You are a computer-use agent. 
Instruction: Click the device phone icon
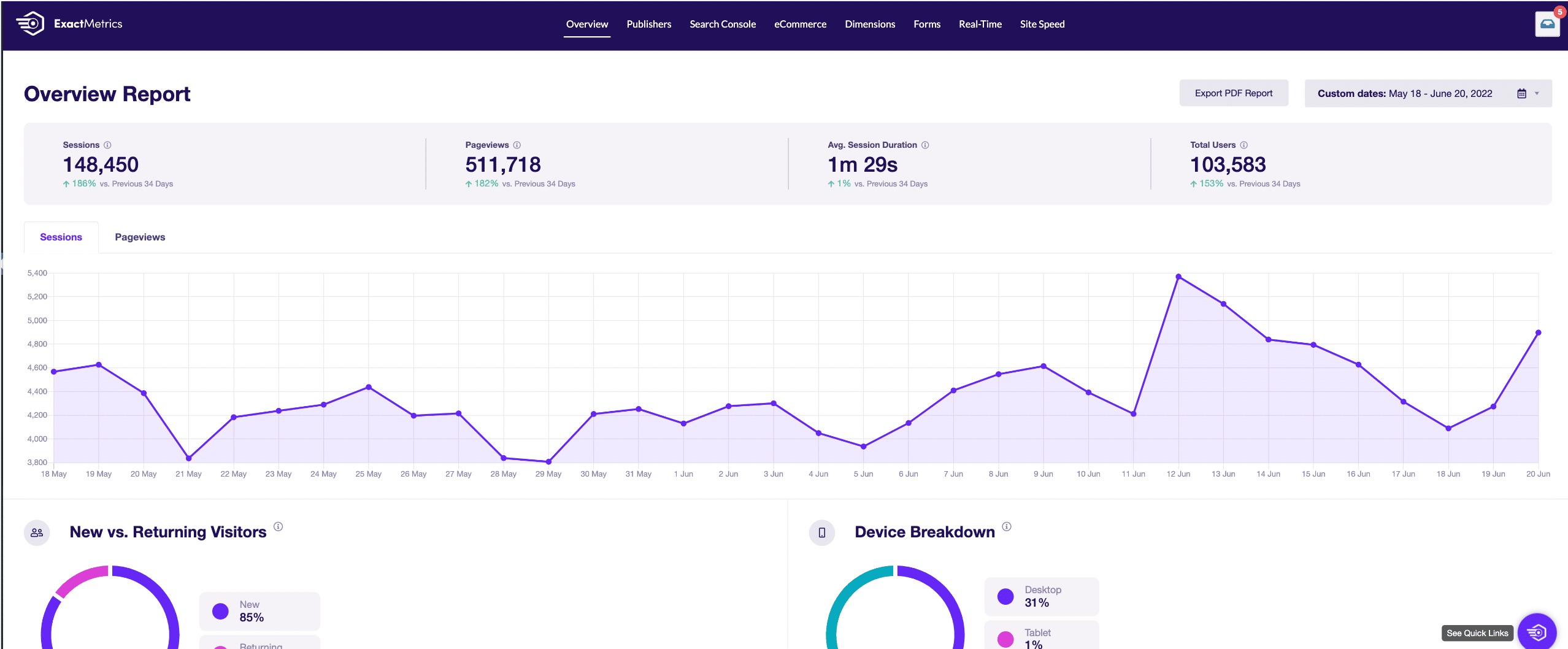coord(822,532)
